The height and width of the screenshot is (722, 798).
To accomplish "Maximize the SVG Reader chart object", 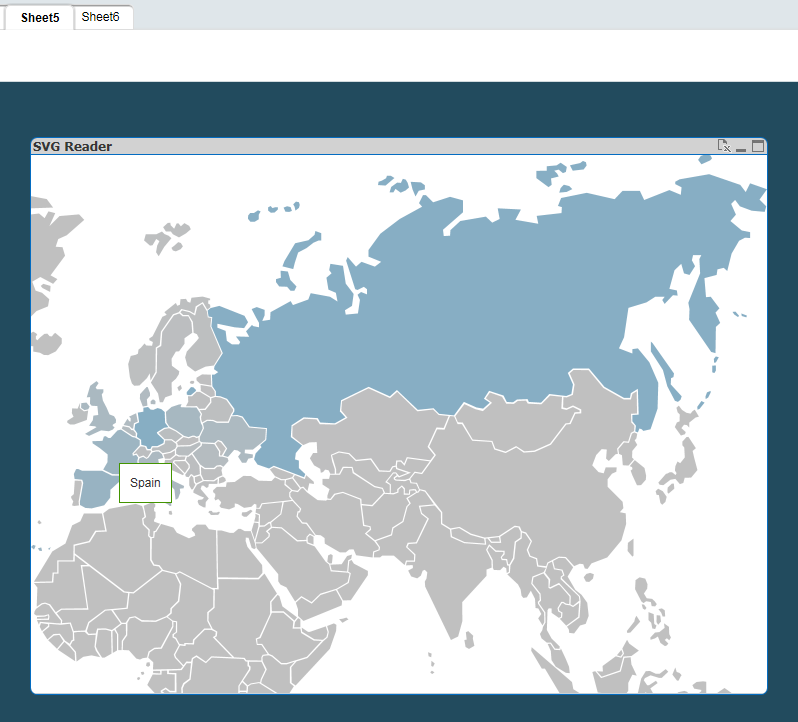I will pyautogui.click(x=758, y=146).
